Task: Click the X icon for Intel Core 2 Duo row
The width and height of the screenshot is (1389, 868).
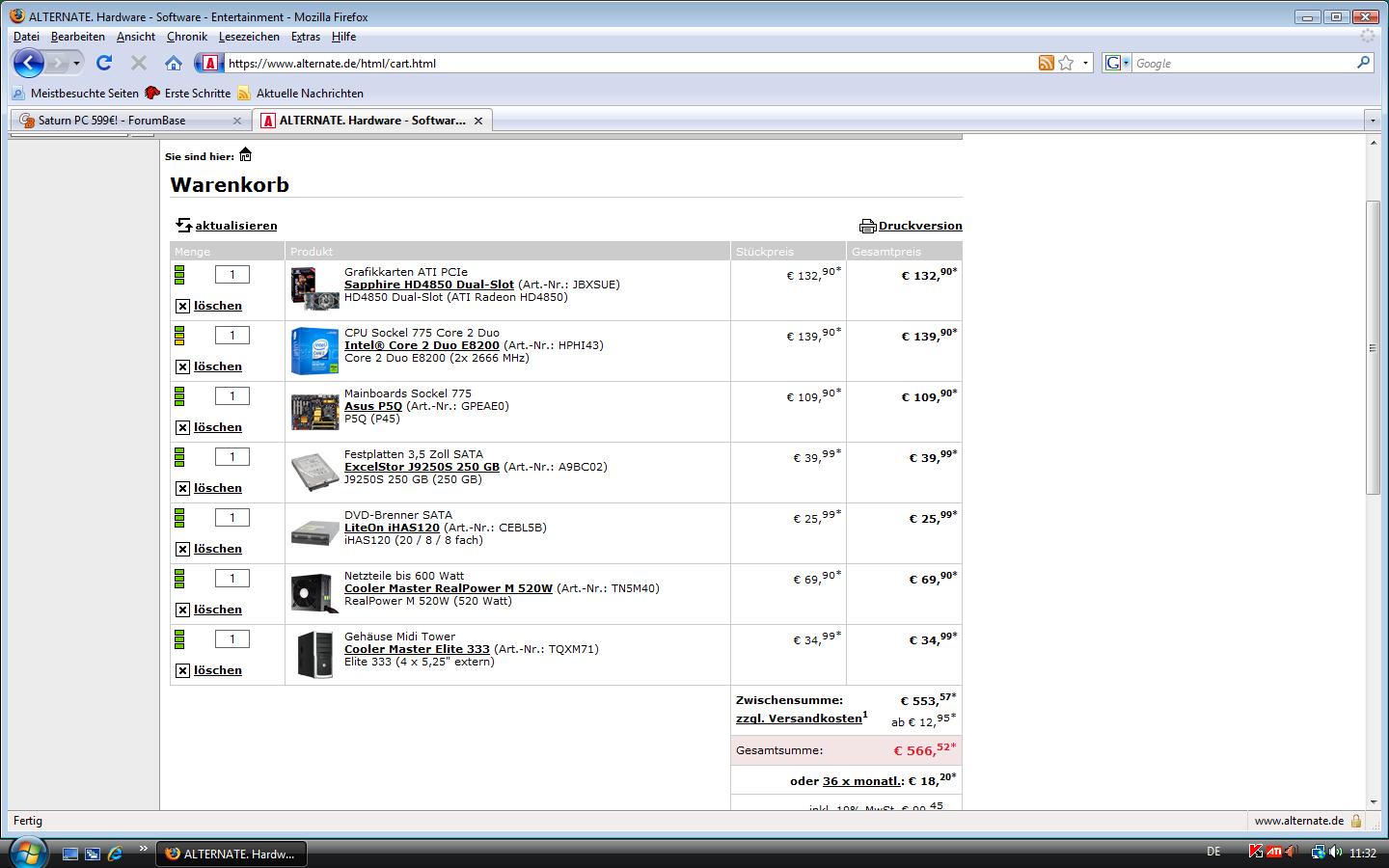Action: coord(182,366)
